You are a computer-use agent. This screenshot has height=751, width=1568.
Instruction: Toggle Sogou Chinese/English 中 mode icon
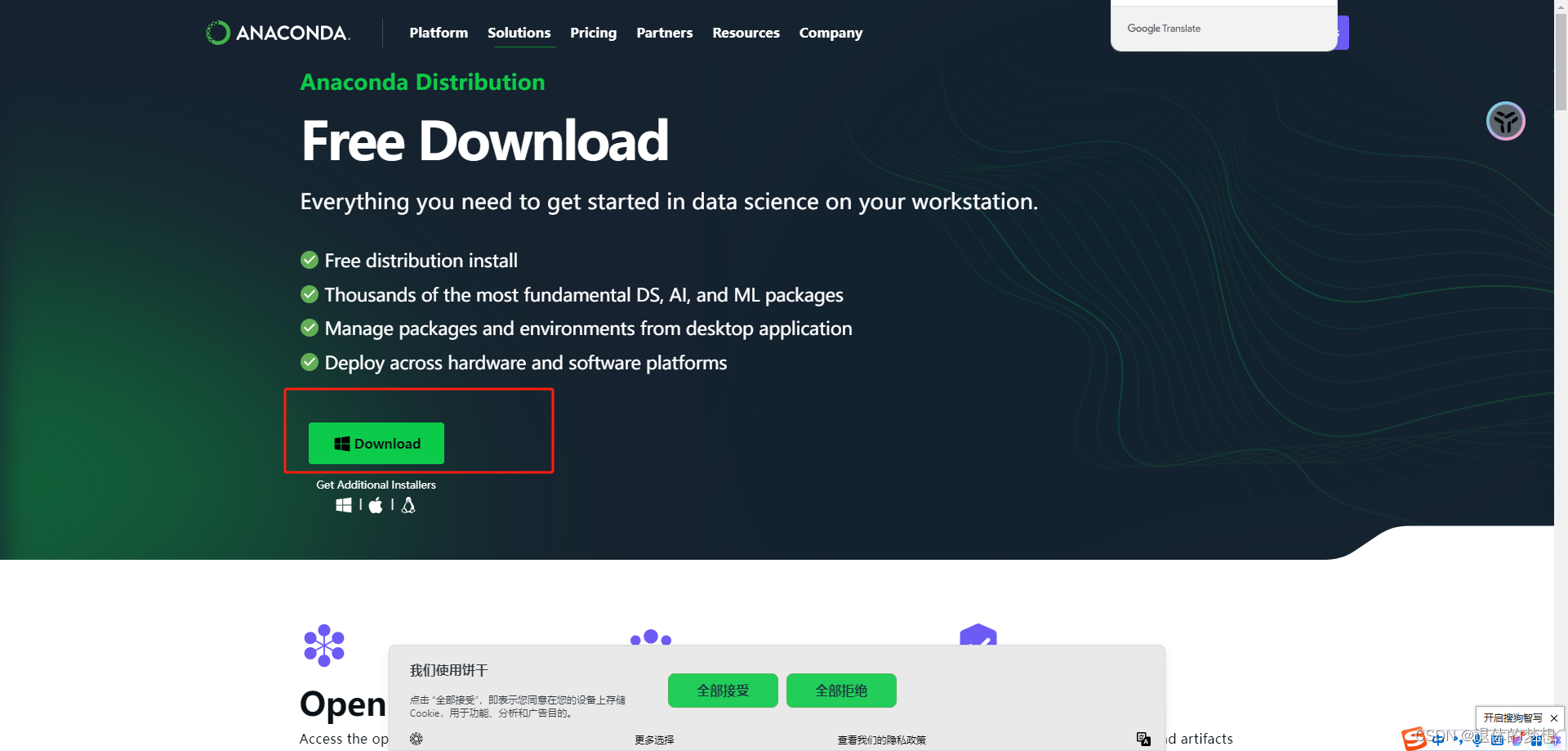1438,740
